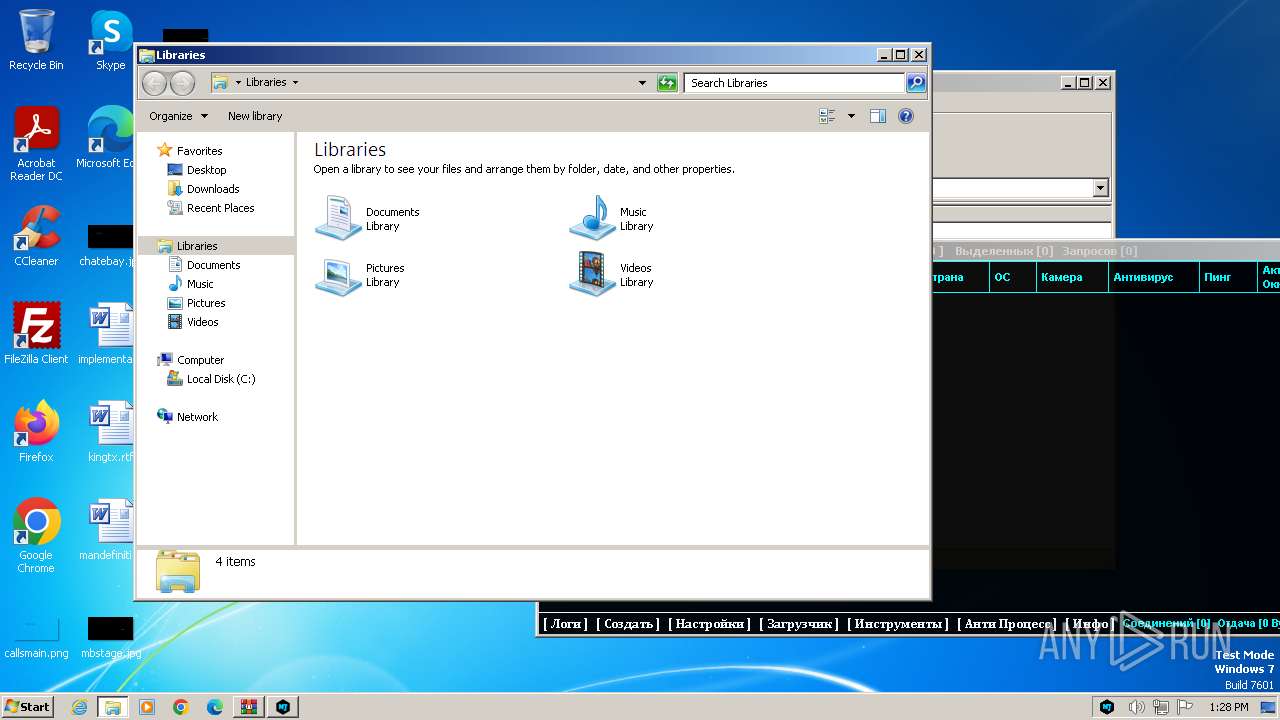This screenshot has height=720, width=1280.
Task: Open the view options dropdown arrow
Action: [x=851, y=116]
